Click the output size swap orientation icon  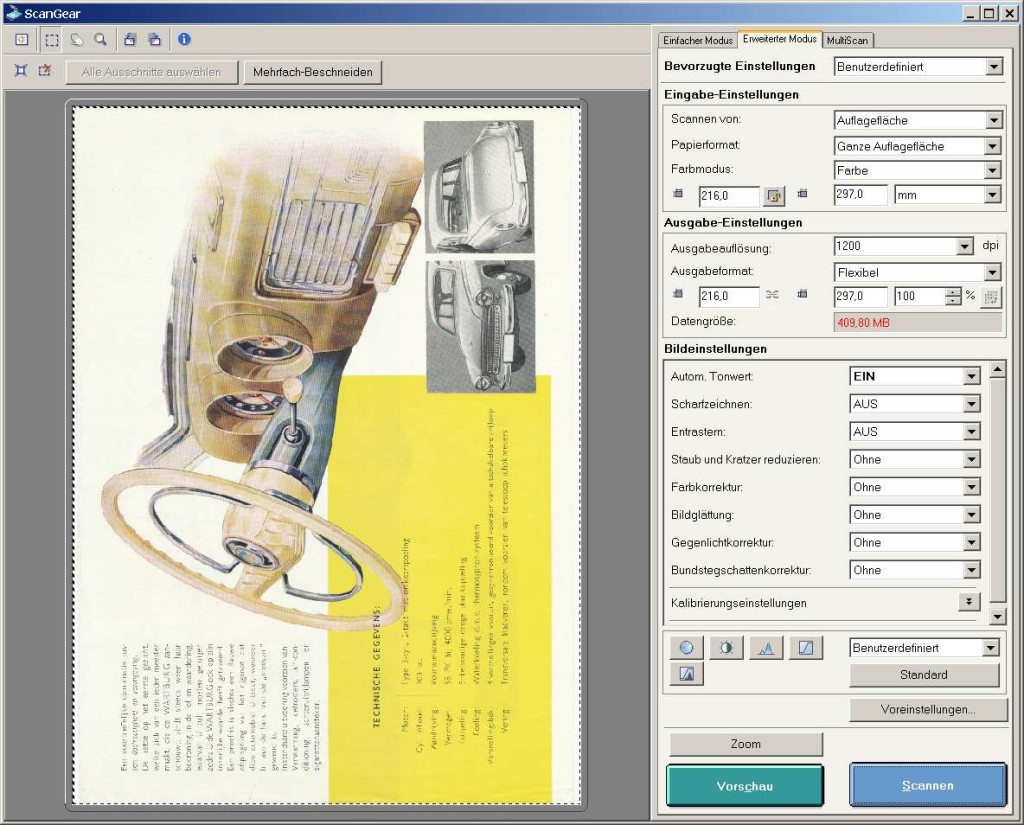click(991, 297)
